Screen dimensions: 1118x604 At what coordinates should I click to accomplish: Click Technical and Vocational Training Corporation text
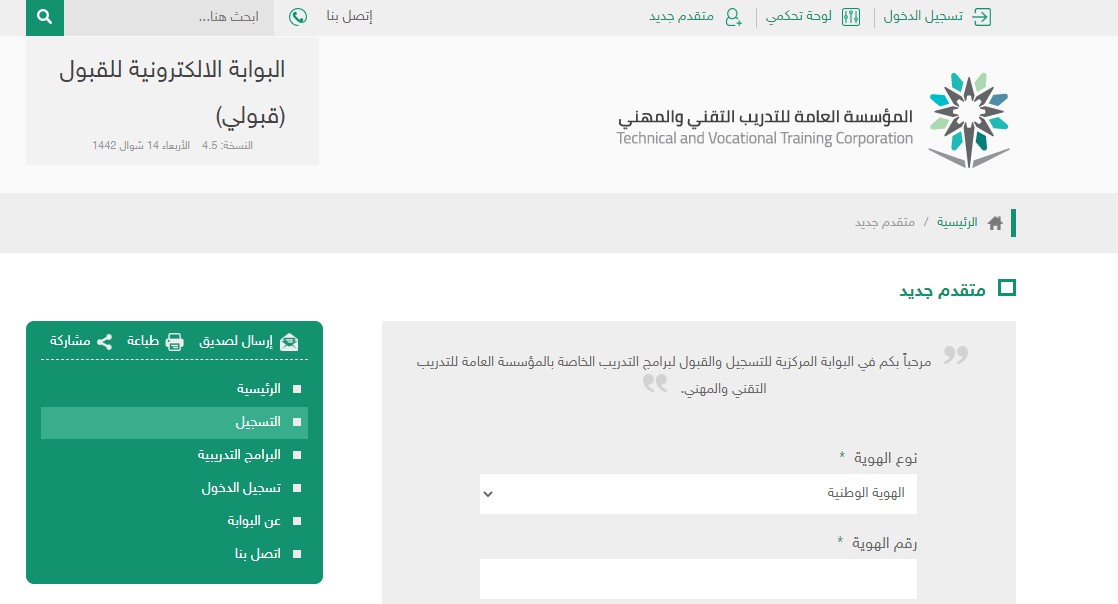click(x=764, y=138)
